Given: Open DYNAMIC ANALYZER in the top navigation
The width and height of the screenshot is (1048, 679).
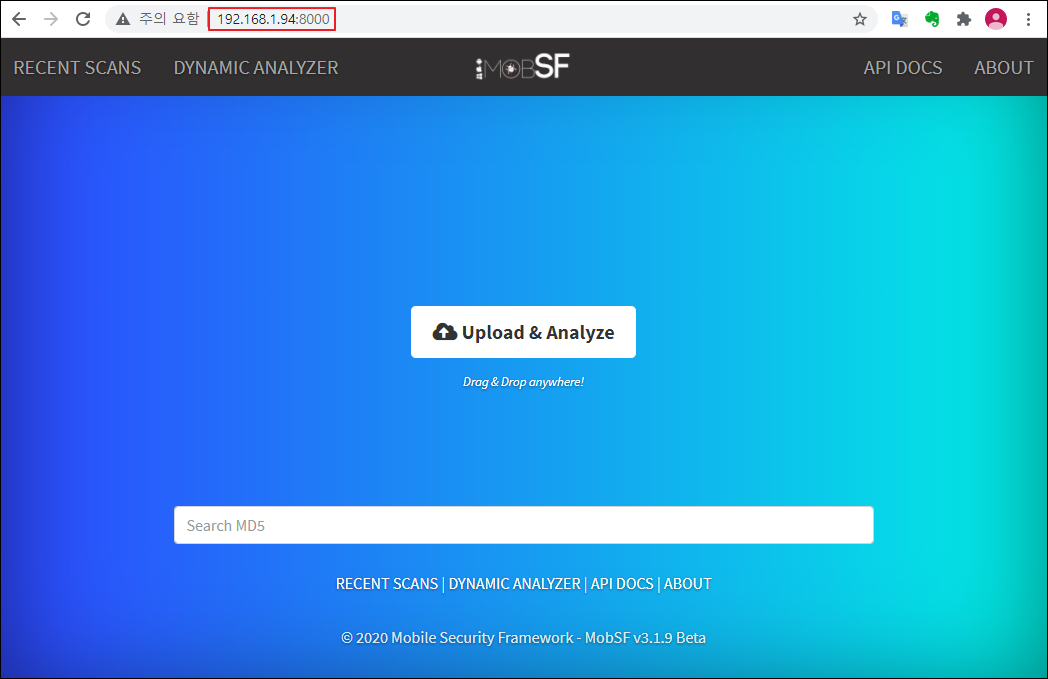Looking at the screenshot, I should pos(256,67).
